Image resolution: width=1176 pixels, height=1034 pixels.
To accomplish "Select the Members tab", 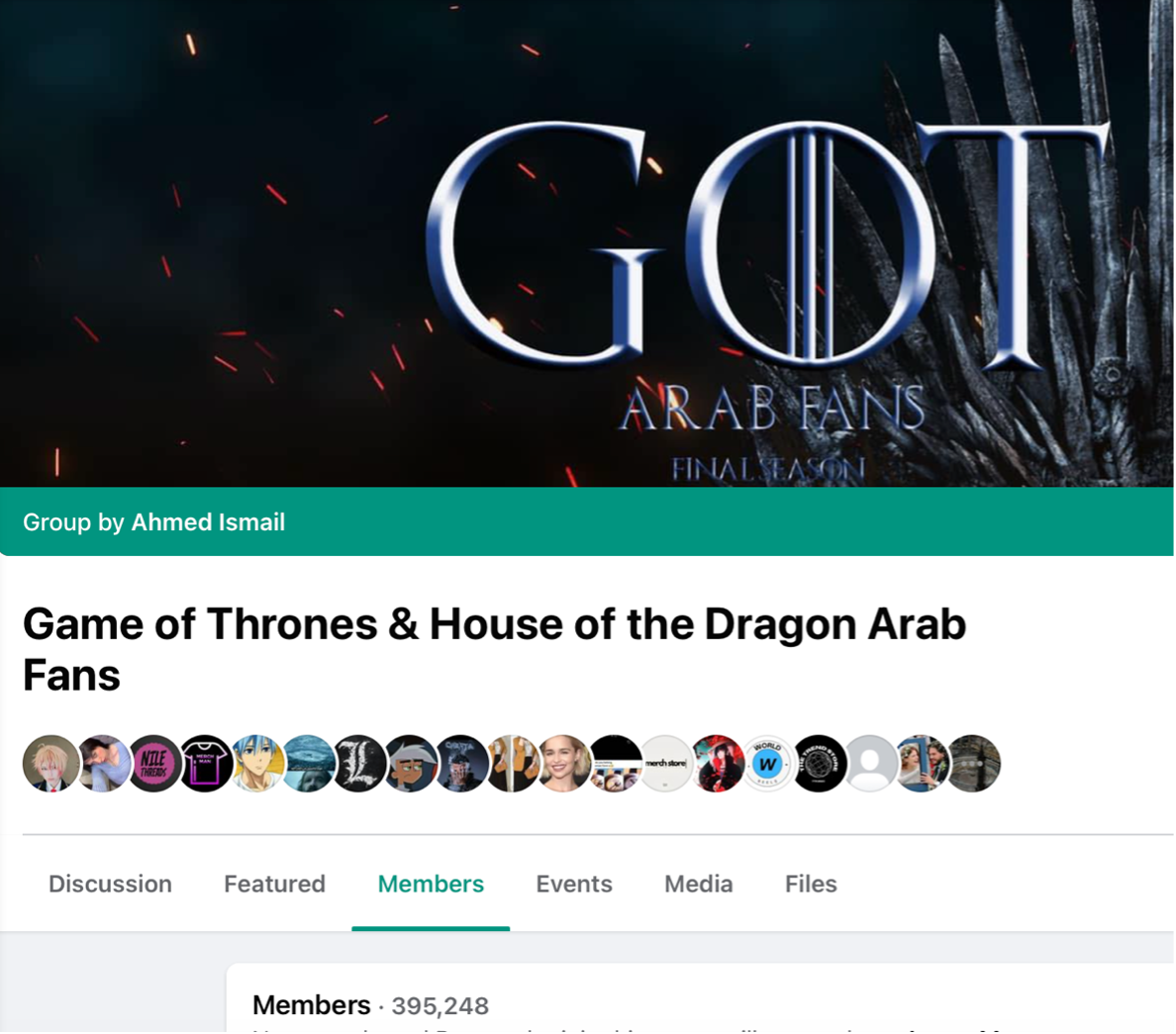I will (x=431, y=884).
